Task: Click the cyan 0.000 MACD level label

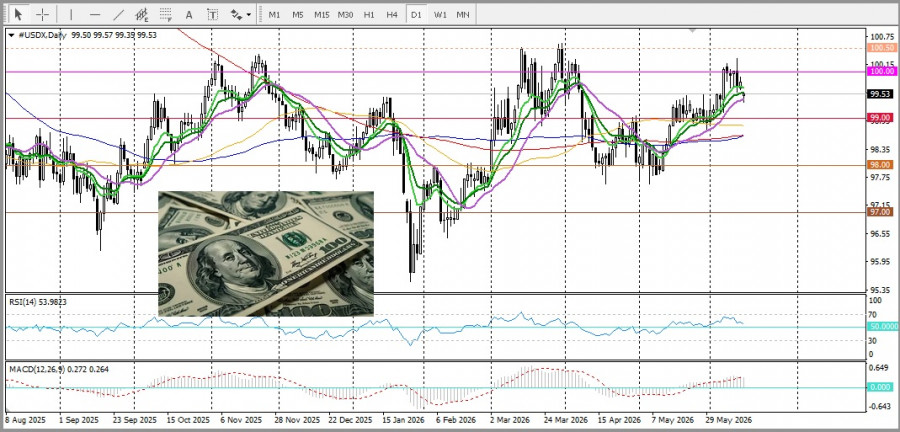Action: pos(881,387)
